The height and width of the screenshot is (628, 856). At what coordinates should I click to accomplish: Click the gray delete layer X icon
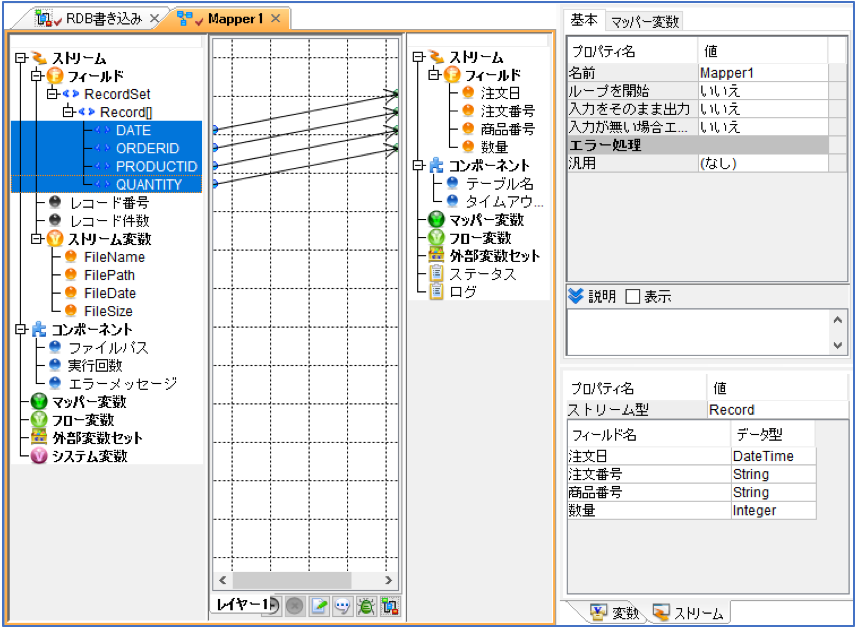(295, 606)
